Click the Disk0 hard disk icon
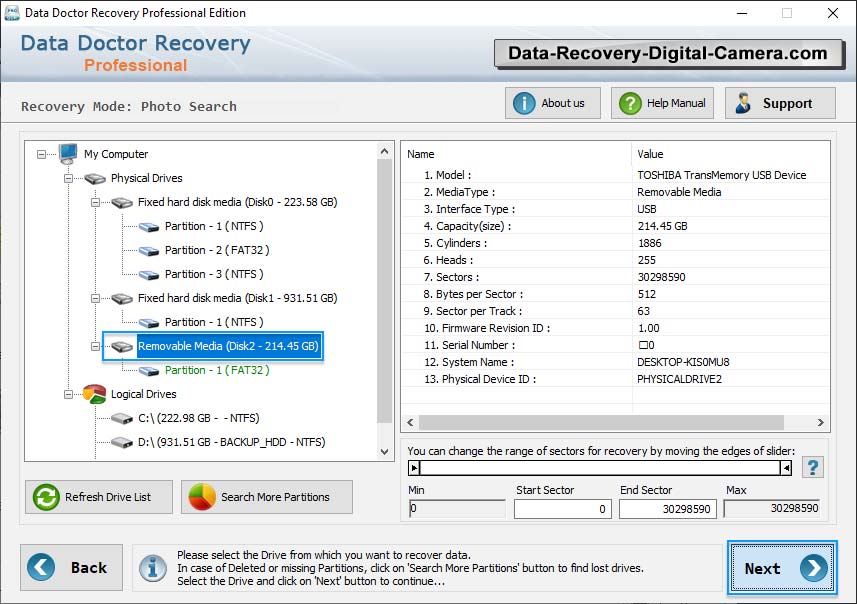The width and height of the screenshot is (857, 604). pyautogui.click(x=122, y=202)
